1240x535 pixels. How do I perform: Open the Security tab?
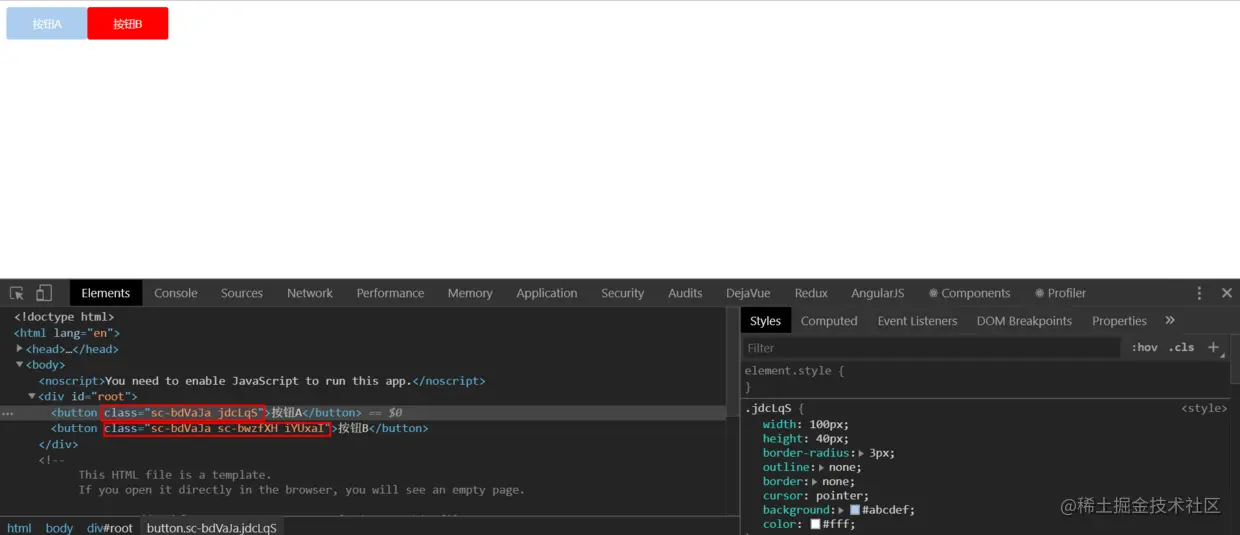point(623,293)
